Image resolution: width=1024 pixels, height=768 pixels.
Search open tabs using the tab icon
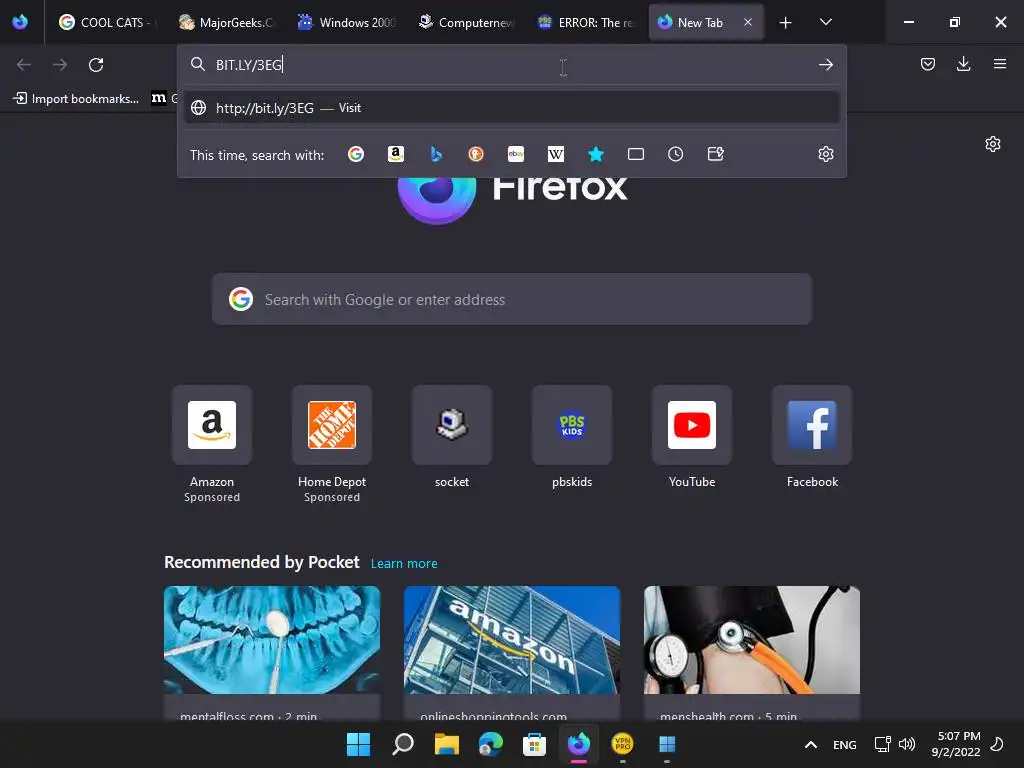[635, 154]
